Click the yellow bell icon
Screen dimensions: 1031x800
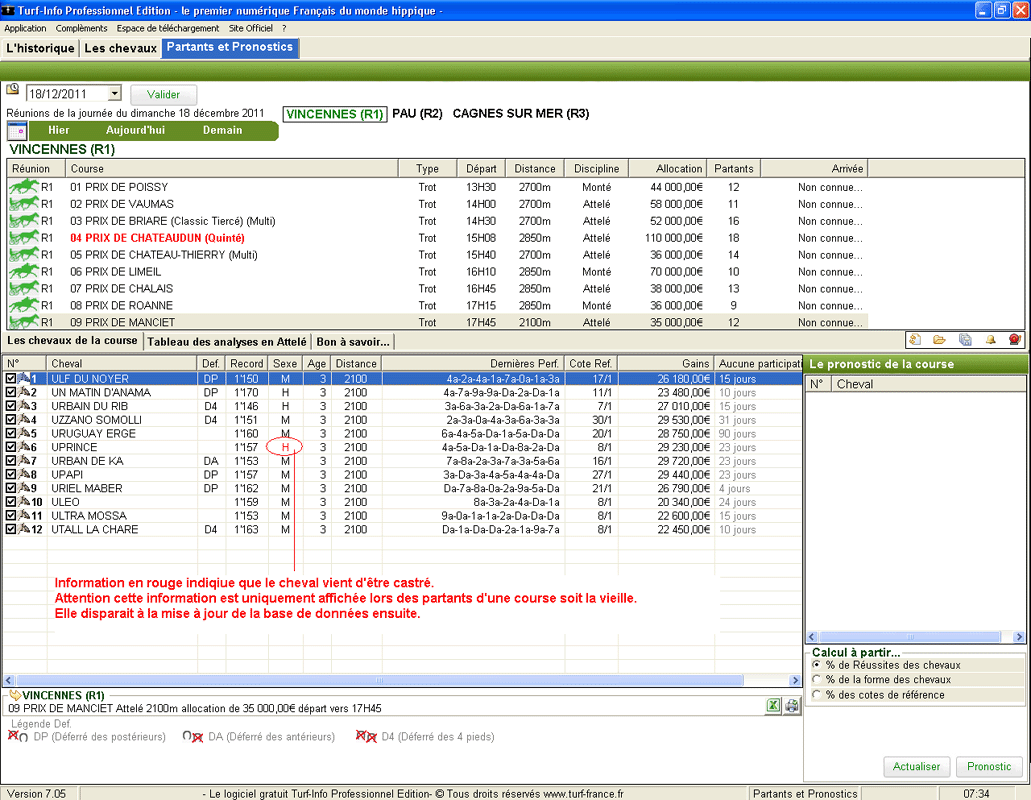tap(990, 340)
